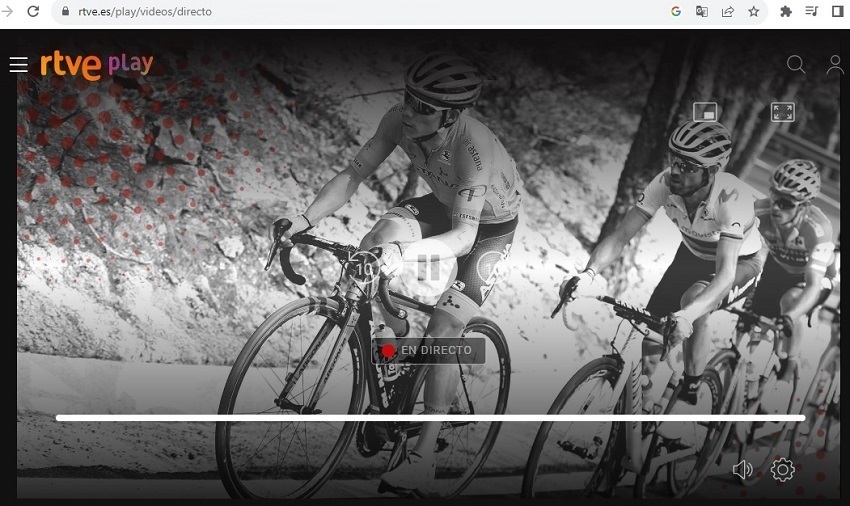Open the browser extensions puzzle icon
Viewport: 850px width, 506px height.
pyautogui.click(x=785, y=12)
